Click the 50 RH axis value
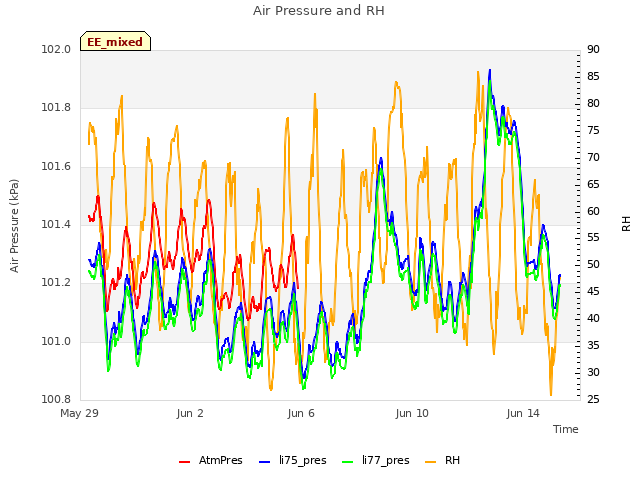640x480 pixels. 593,265
